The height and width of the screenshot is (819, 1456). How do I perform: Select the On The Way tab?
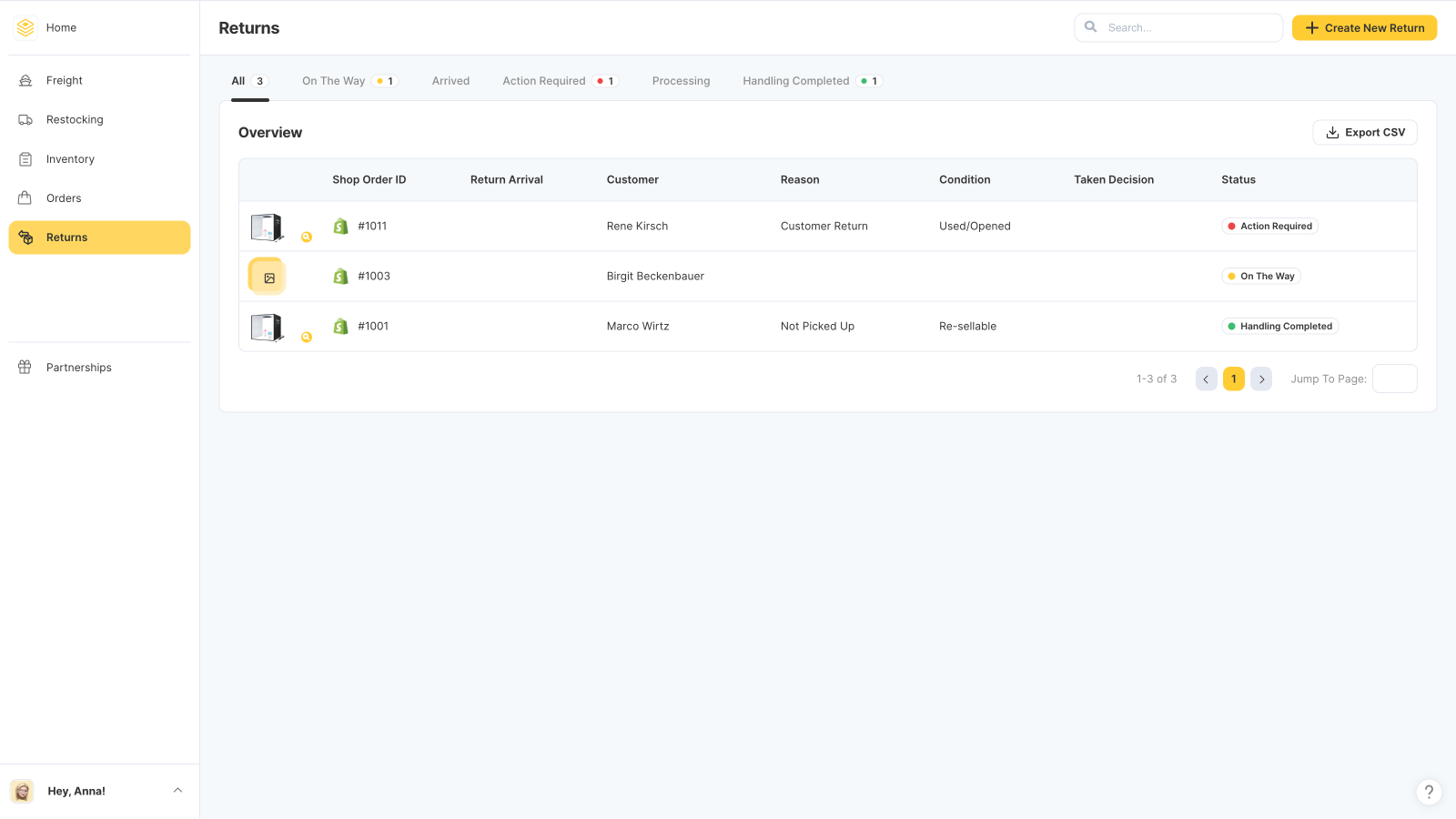[333, 81]
